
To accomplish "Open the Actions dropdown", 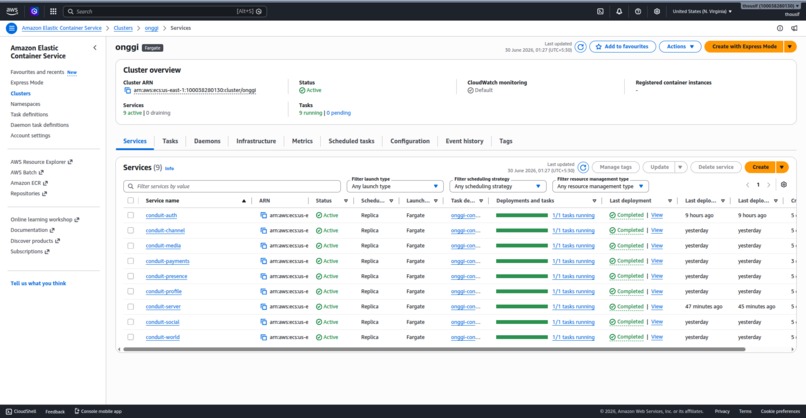I will [680, 47].
